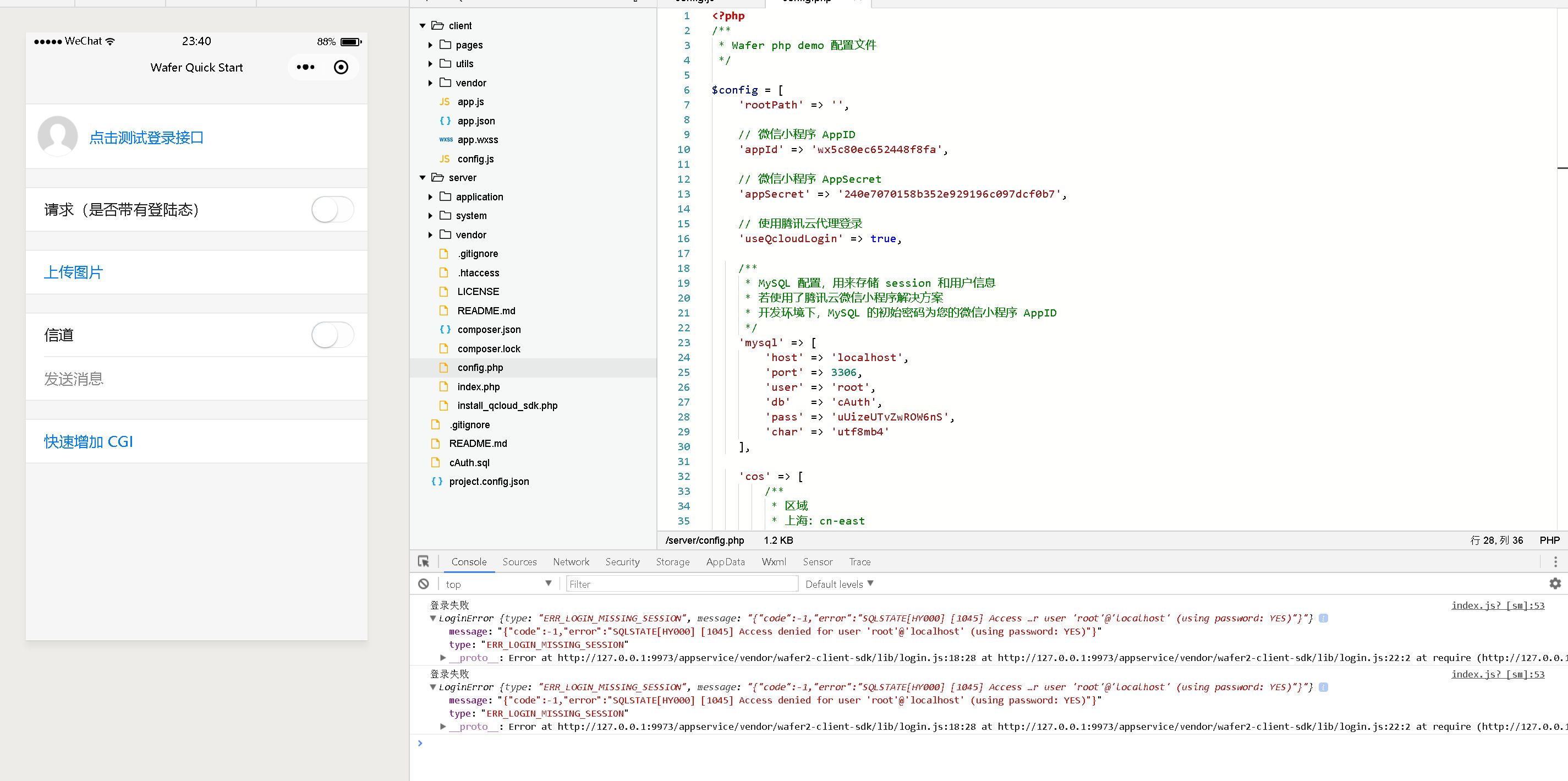This screenshot has height=781, width=1568.
Task: Toggle the 信道 tunnel switch
Action: (x=332, y=335)
